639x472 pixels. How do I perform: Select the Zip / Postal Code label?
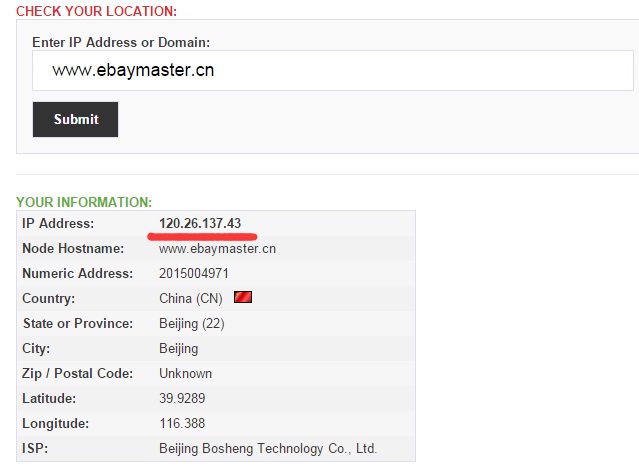click(77, 373)
